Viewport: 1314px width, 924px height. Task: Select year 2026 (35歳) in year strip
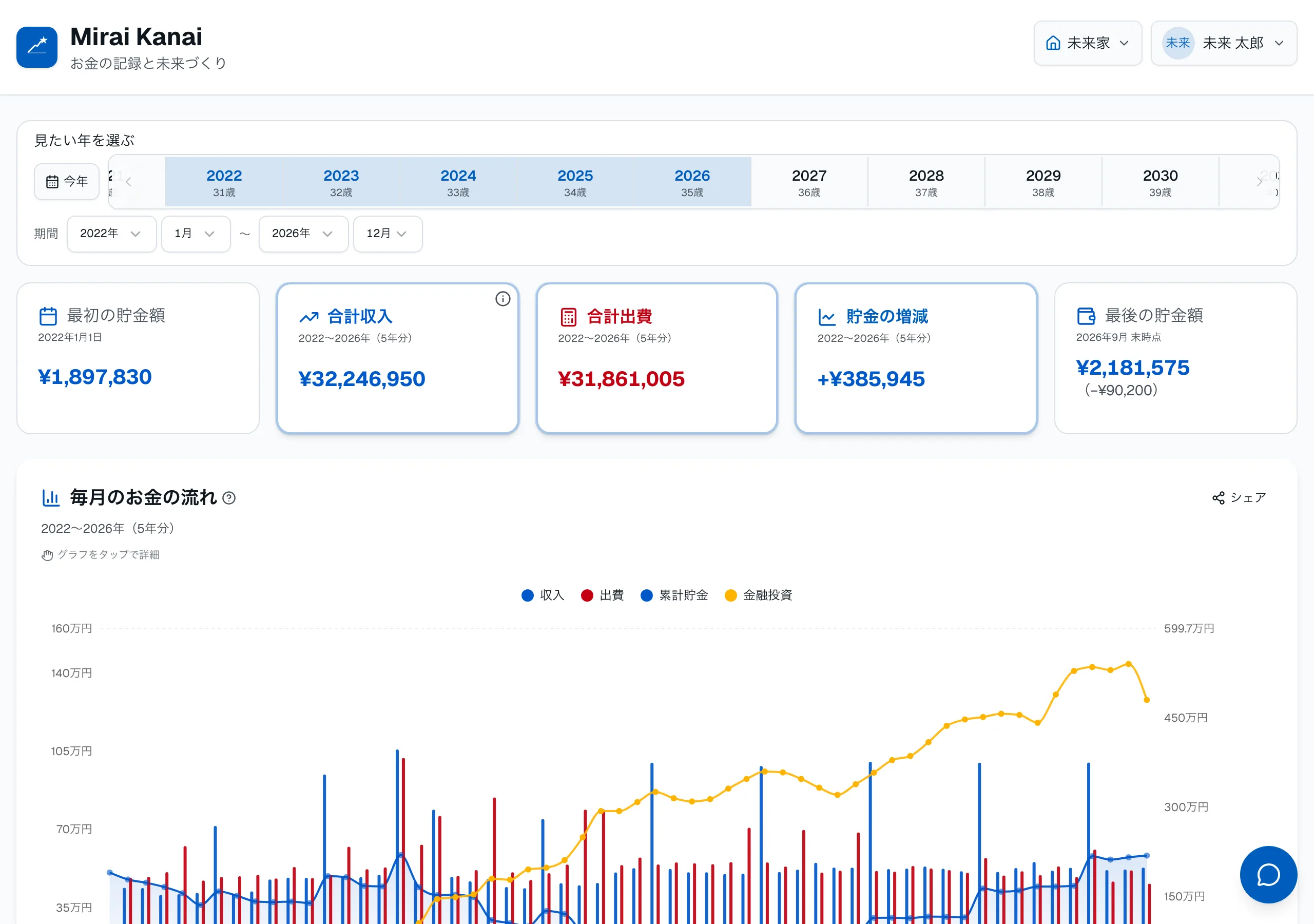pos(692,182)
